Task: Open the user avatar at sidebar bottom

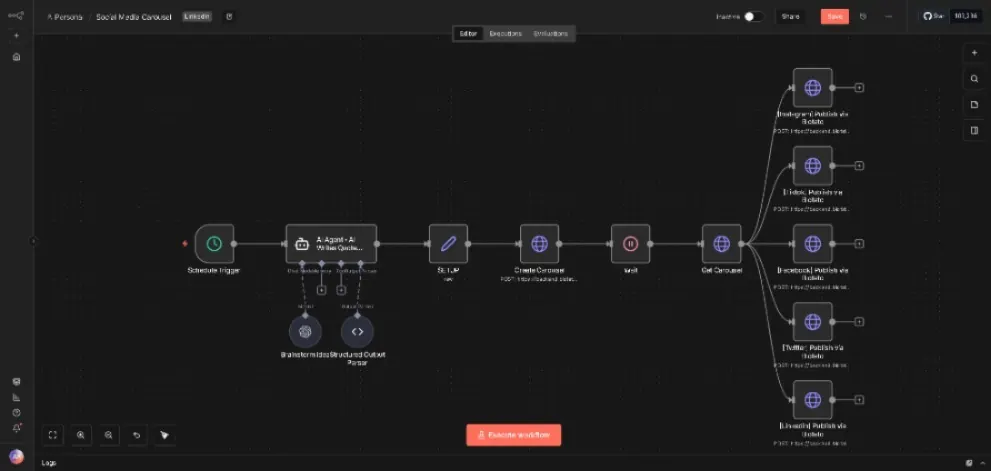Action: [x=16, y=456]
